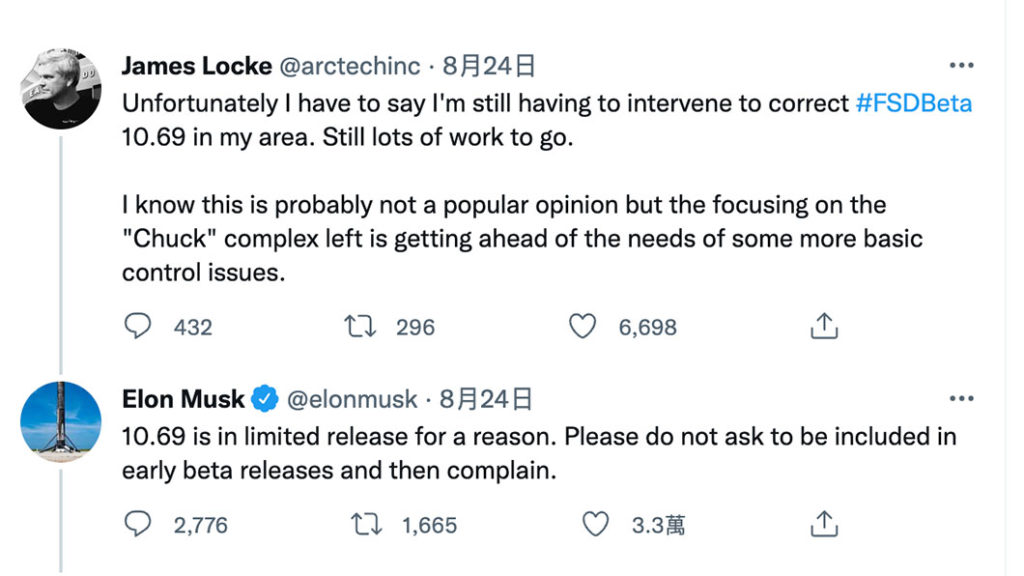
Task: Visit the @arctechinc handle
Action: pyautogui.click(x=350, y=66)
